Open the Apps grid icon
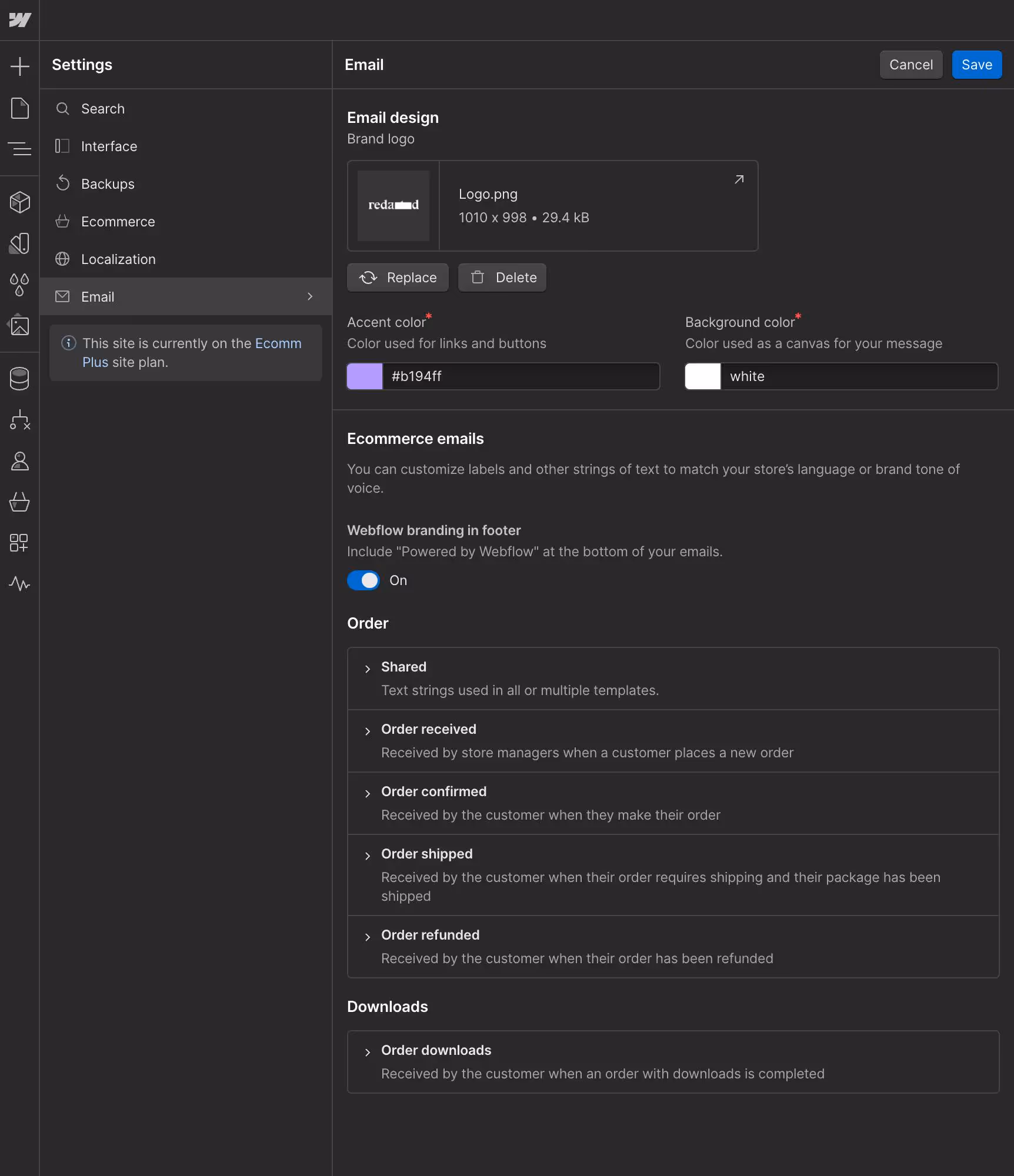Screen dimensions: 1014x1176 (x=19, y=543)
